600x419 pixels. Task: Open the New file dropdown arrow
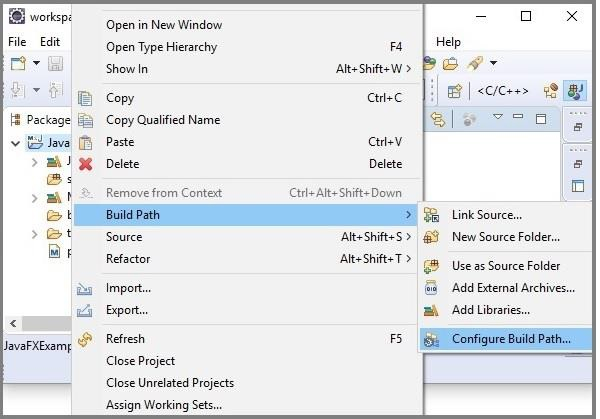point(36,64)
